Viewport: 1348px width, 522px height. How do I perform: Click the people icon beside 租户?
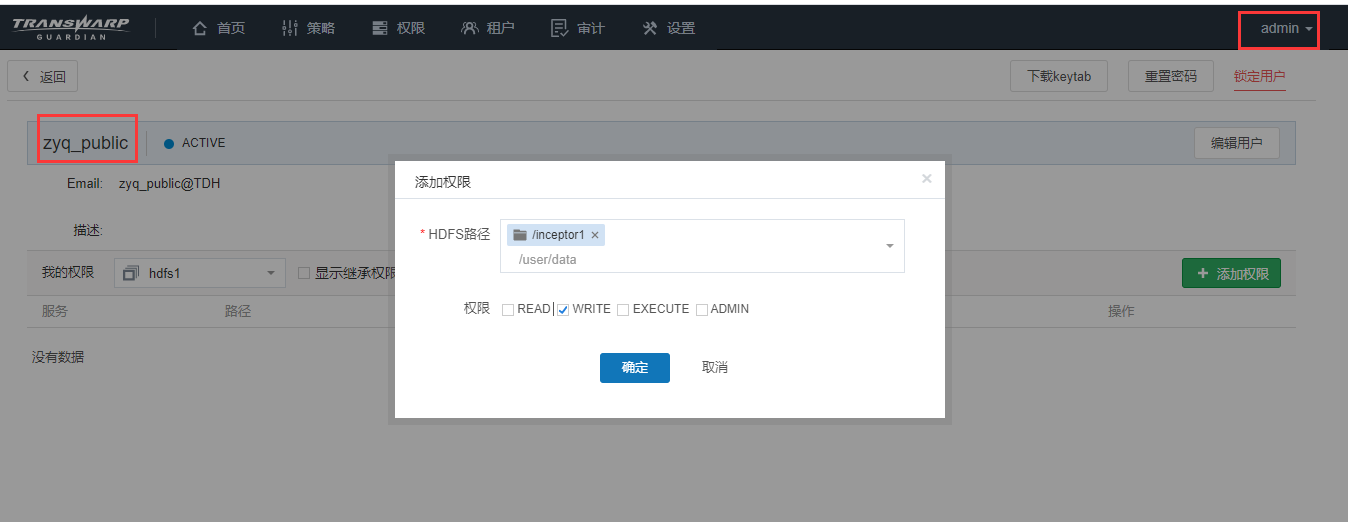tap(470, 28)
